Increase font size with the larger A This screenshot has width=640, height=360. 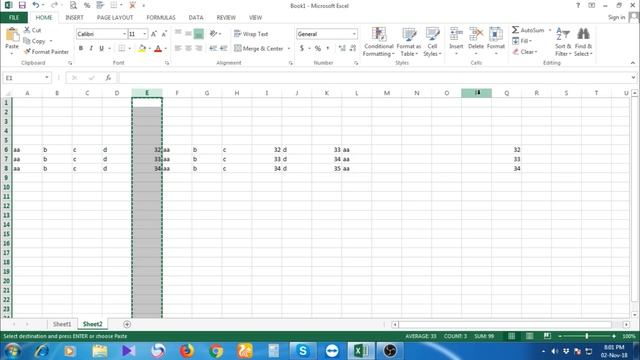tap(154, 34)
